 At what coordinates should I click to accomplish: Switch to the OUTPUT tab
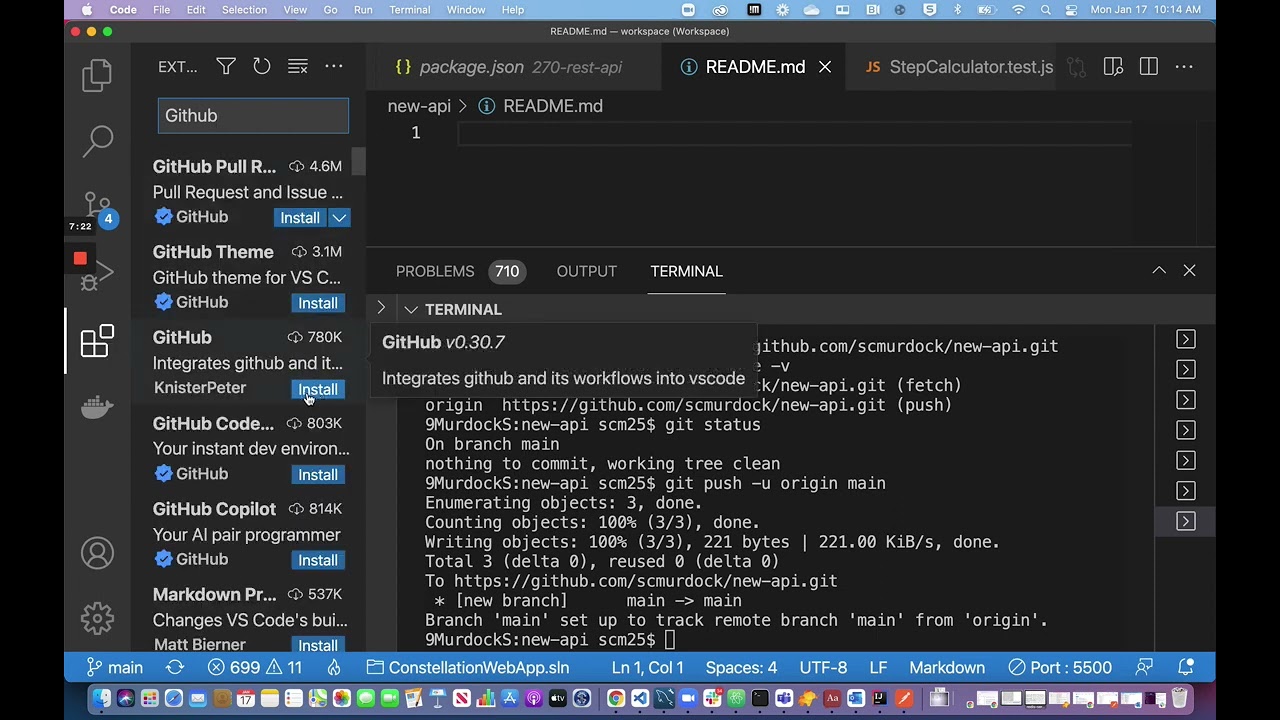click(587, 271)
